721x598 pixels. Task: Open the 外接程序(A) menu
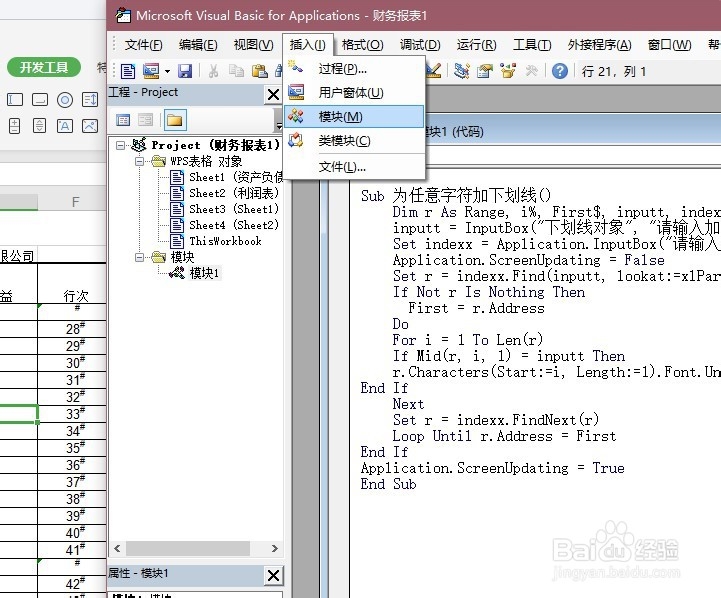[599, 45]
